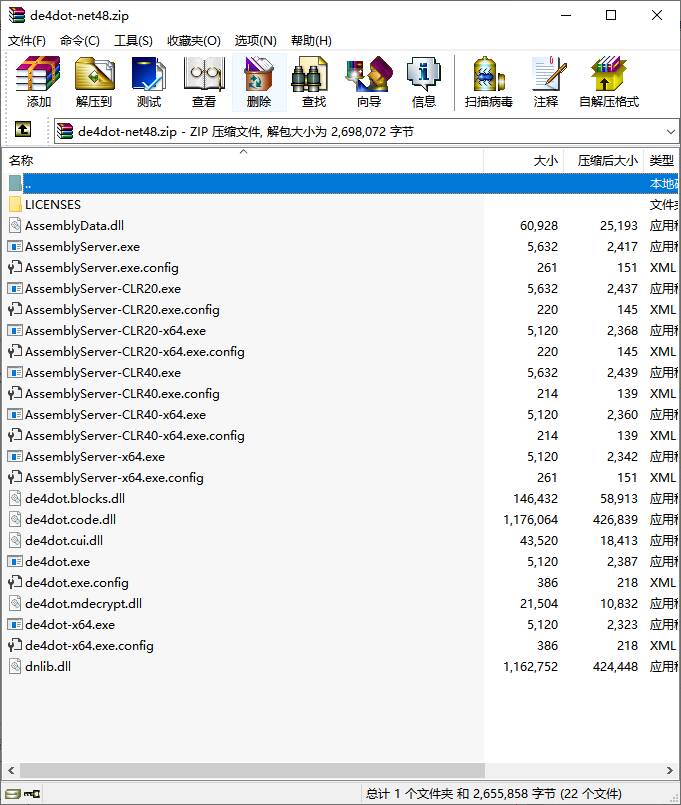Select the AssemblyServer-CLR20.exe file name
Image resolution: width=681 pixels, height=805 pixels.
[103, 289]
